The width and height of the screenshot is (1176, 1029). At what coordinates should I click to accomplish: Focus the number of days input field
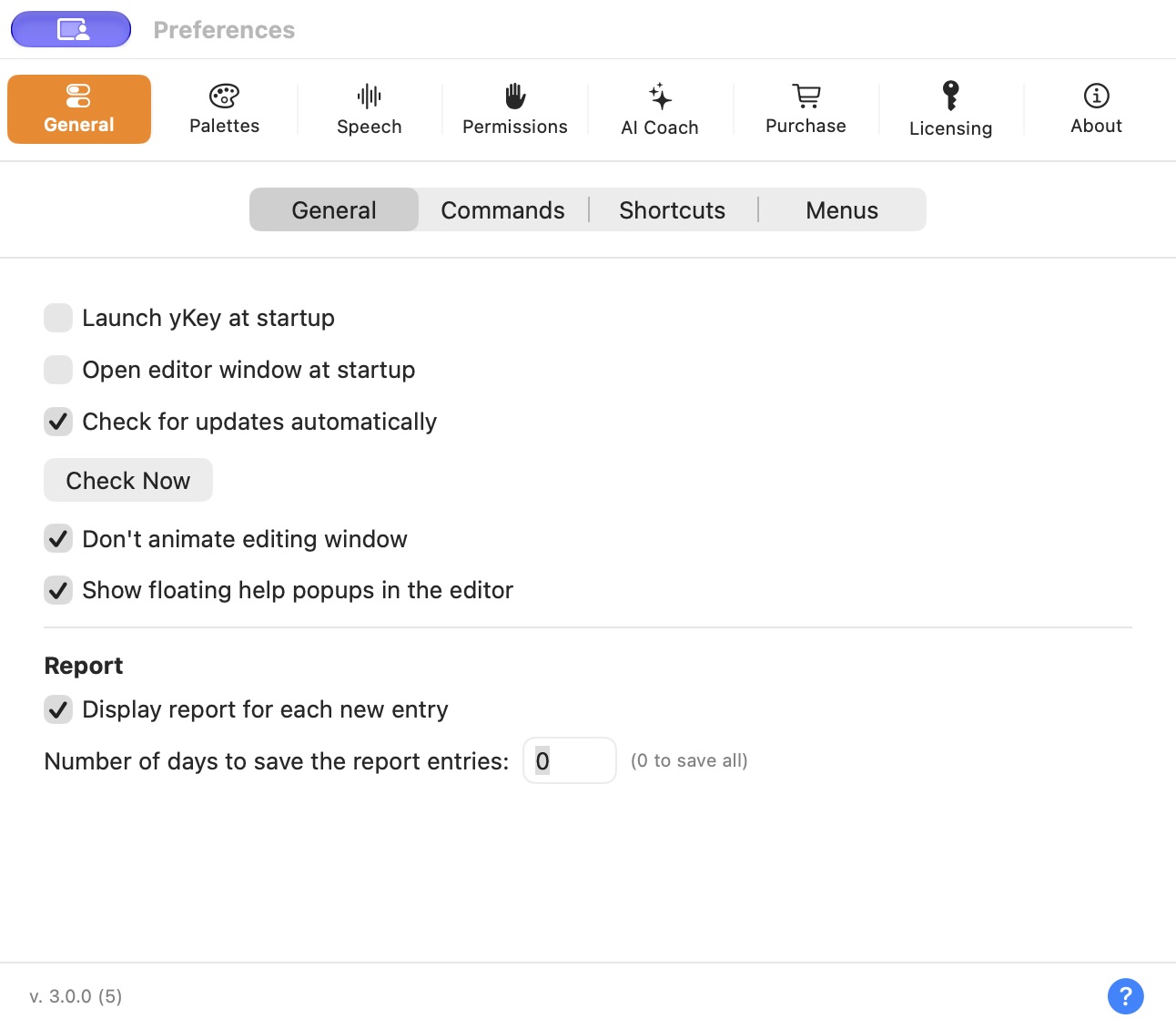tap(570, 760)
